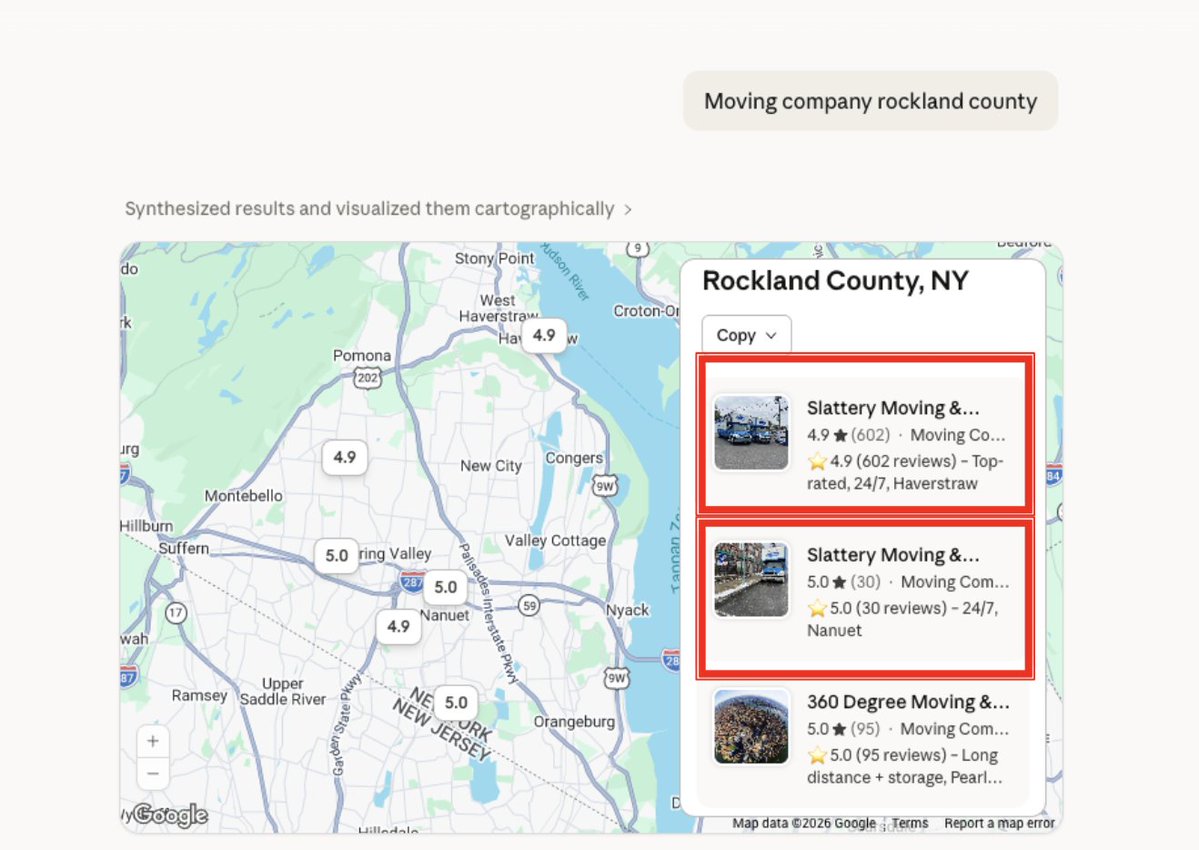
Task: Click the Rockland County, NY heading
Action: coord(835,281)
